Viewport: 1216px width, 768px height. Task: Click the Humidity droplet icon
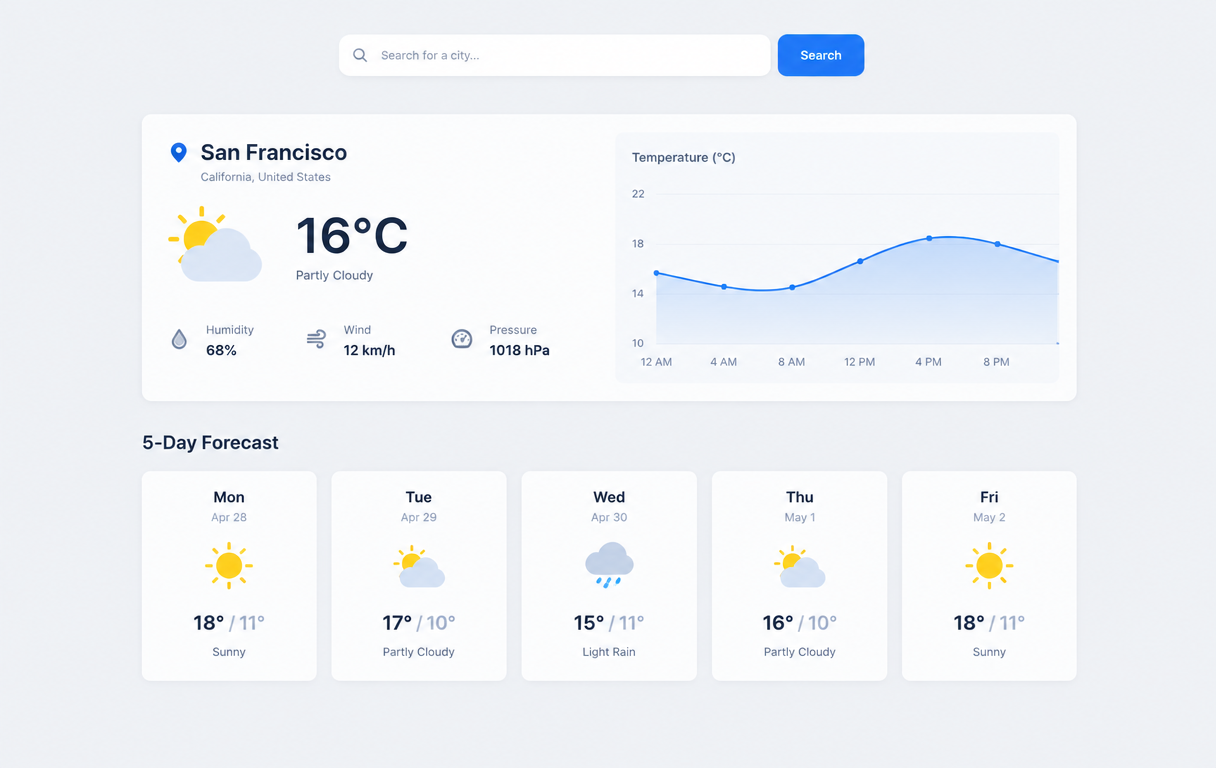179,340
